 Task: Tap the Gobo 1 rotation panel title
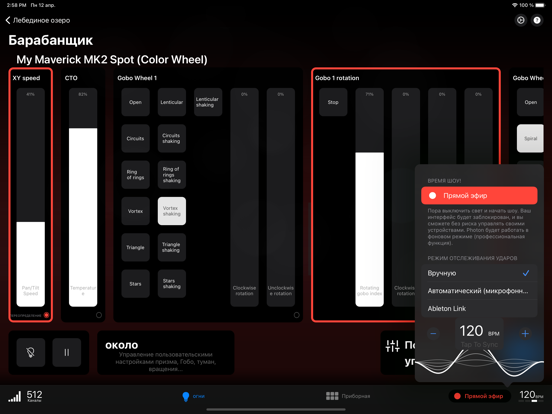(337, 78)
